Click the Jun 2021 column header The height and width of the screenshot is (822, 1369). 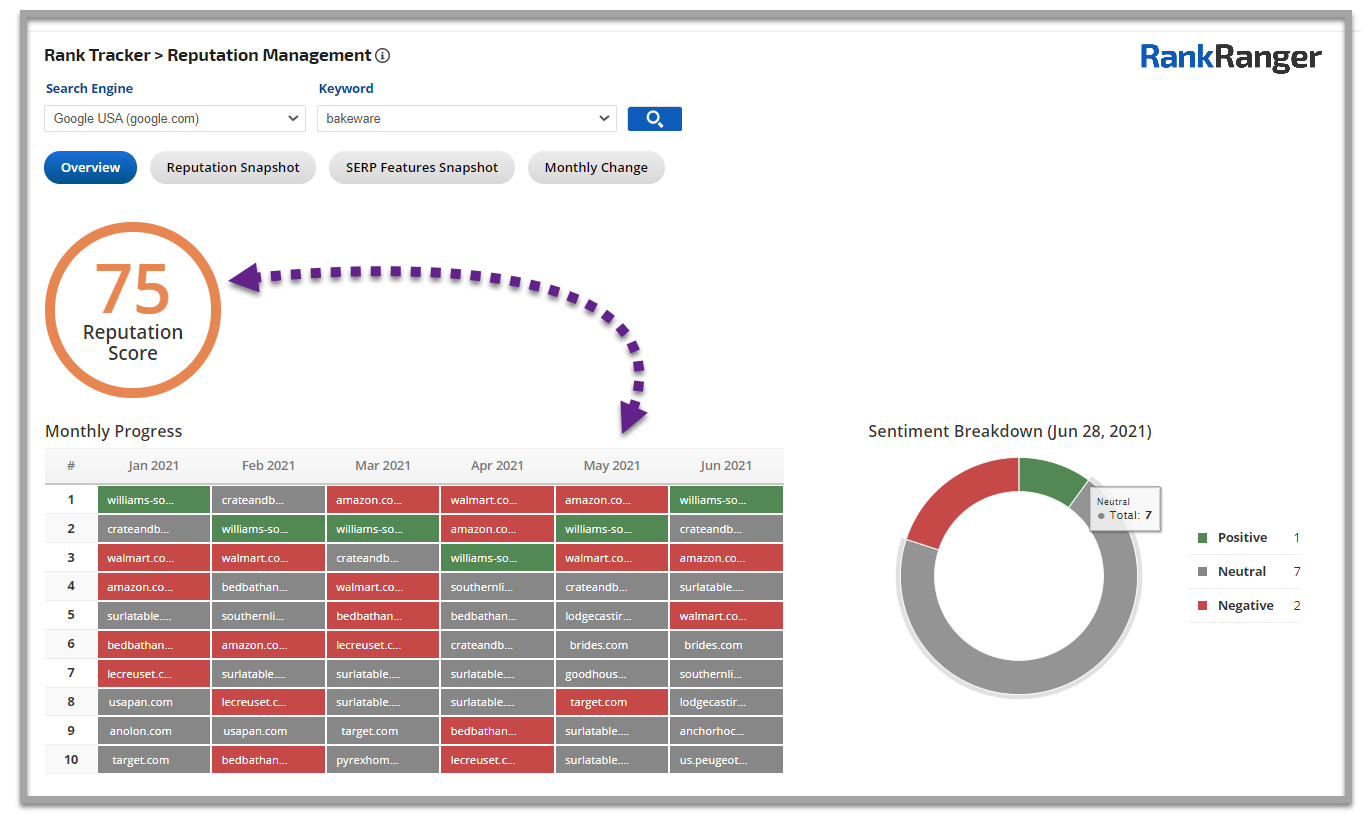pos(726,466)
